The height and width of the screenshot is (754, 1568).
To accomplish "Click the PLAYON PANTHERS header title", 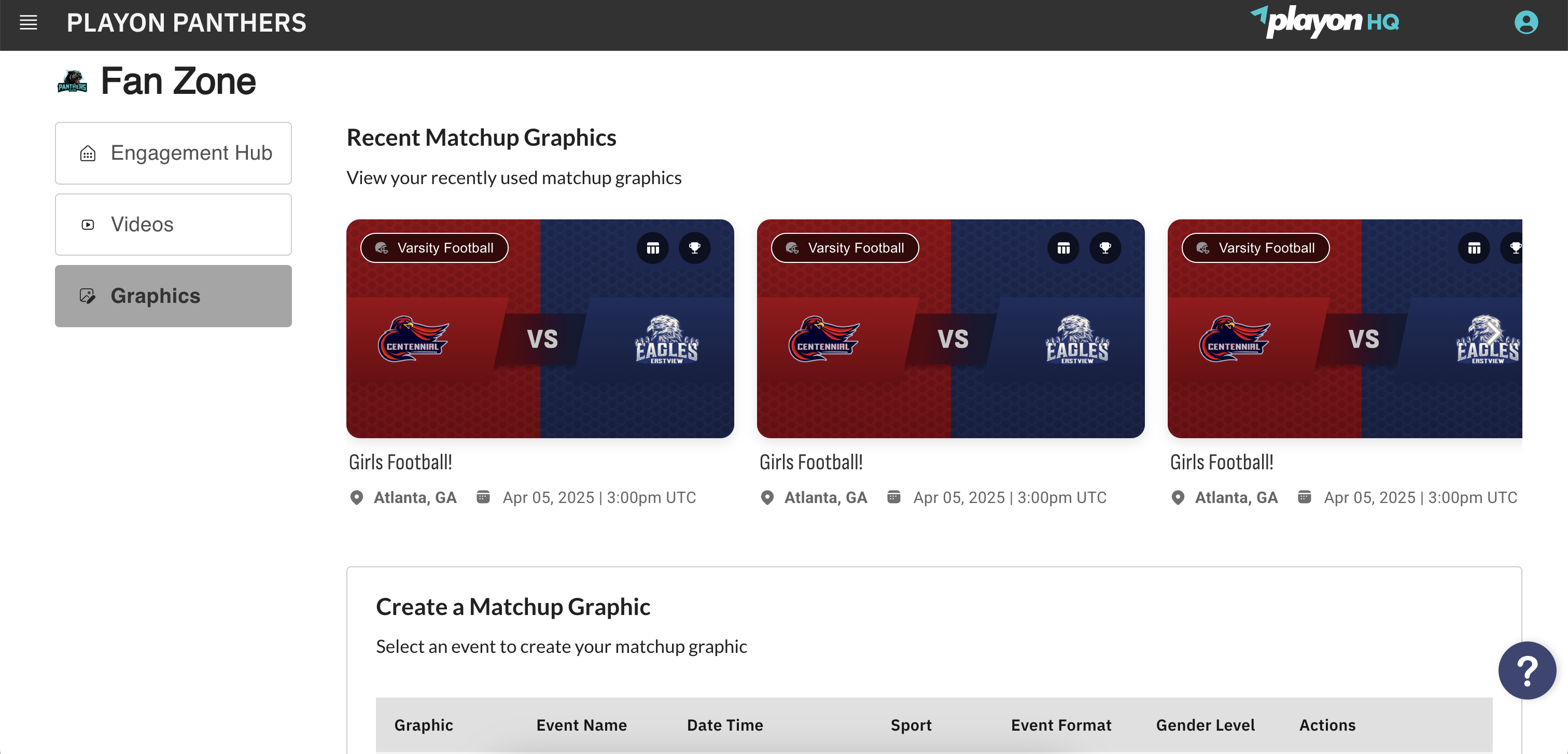I will pos(187,23).
